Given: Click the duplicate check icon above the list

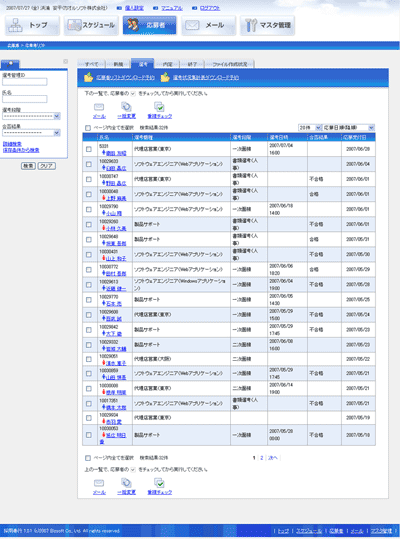Looking at the screenshot, I should (x=159, y=107).
